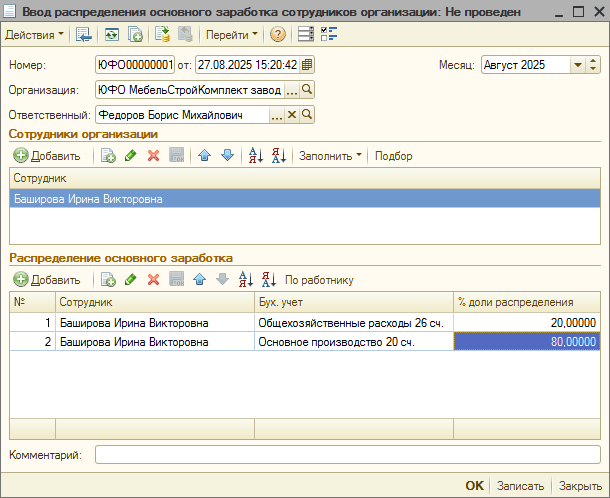The image size is (610, 498).
Task: Expand the Заполнить dropdown
Action: [330, 156]
